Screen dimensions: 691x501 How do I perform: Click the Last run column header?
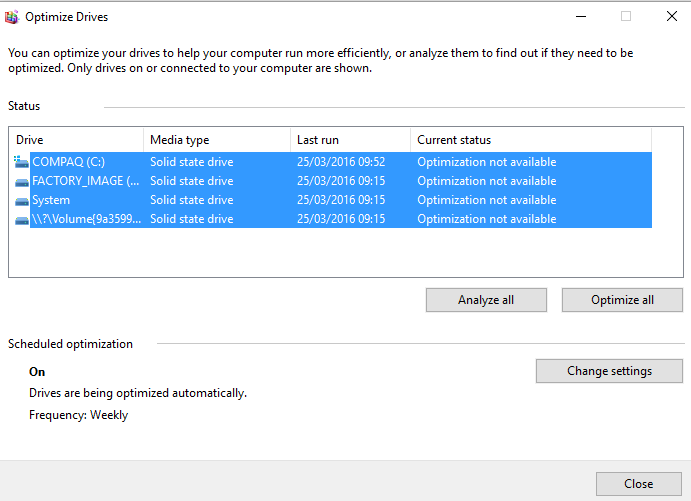(x=350, y=140)
